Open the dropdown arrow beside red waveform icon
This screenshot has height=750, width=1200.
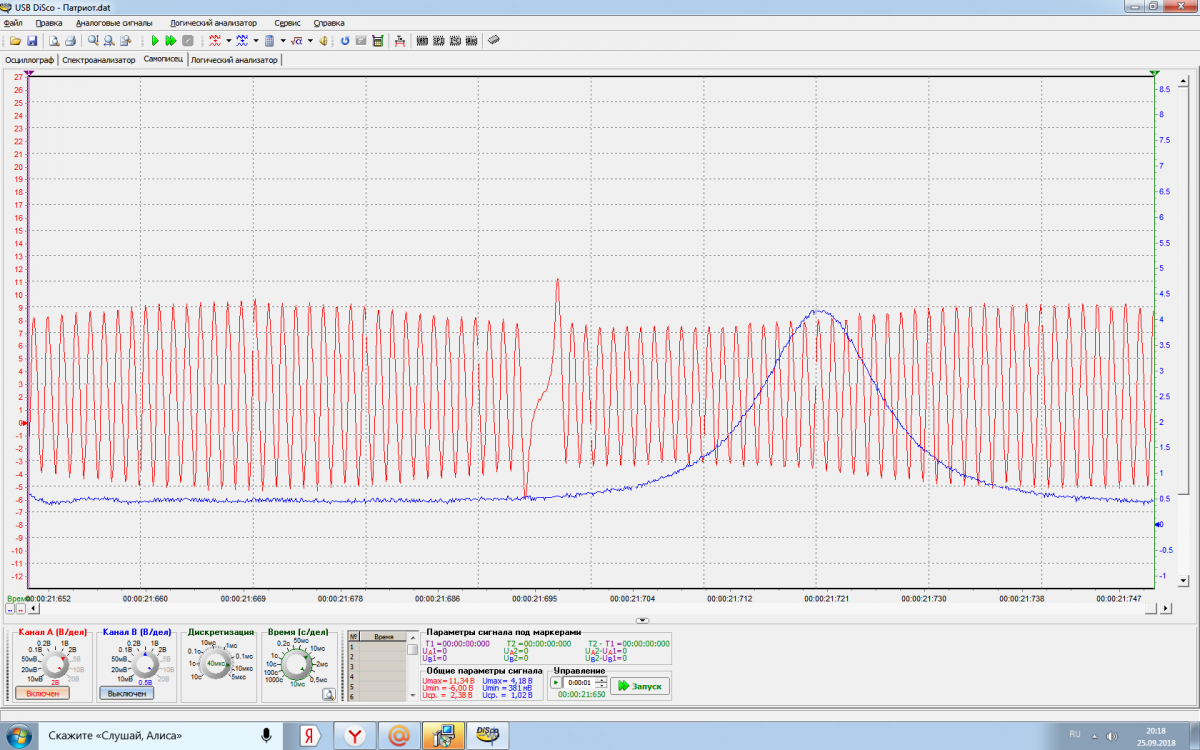pyautogui.click(x=229, y=41)
